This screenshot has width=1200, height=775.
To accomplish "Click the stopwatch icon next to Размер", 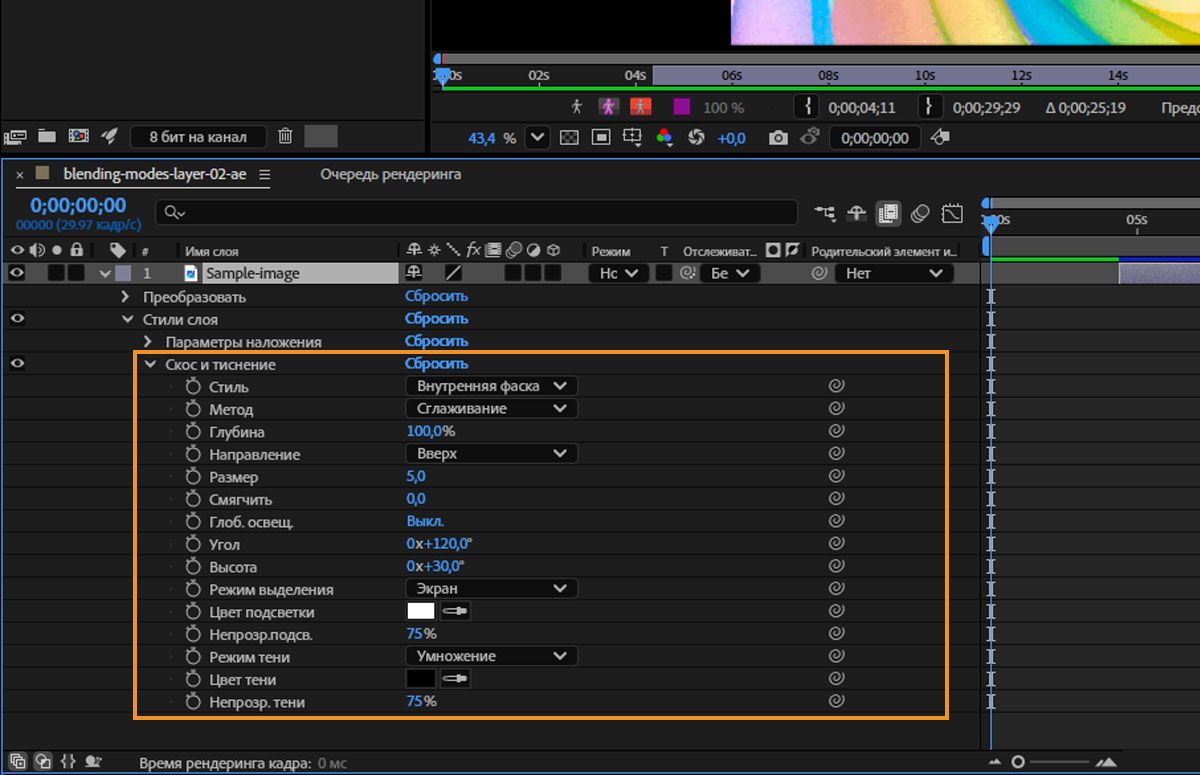I will (x=193, y=477).
